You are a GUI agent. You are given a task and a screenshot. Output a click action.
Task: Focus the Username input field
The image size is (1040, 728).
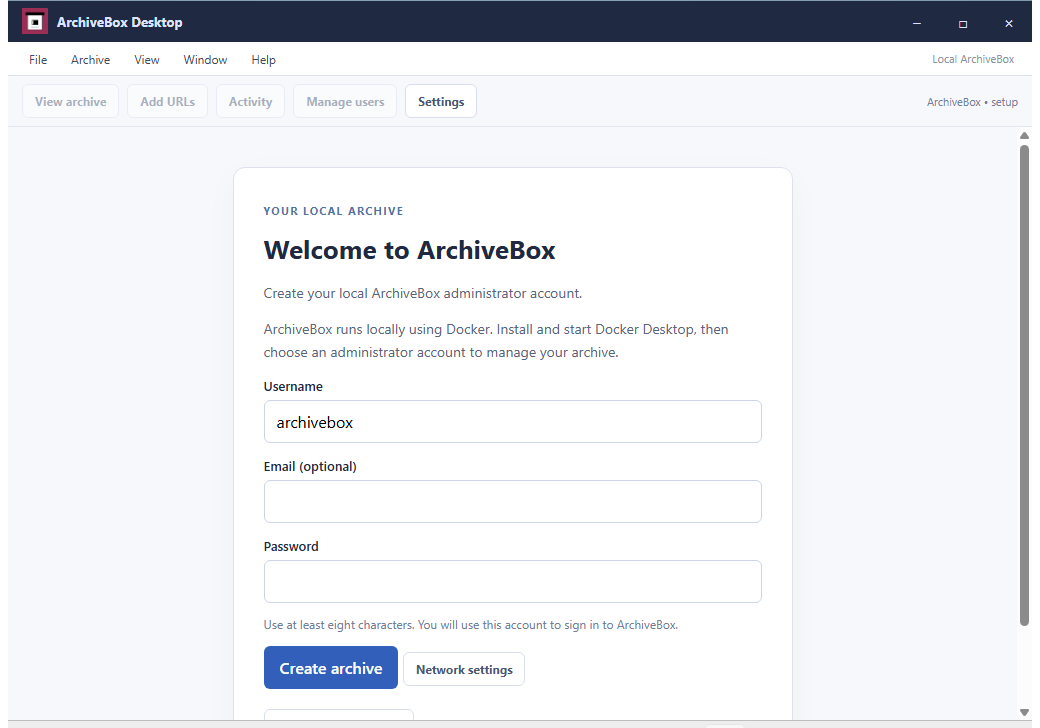point(513,422)
